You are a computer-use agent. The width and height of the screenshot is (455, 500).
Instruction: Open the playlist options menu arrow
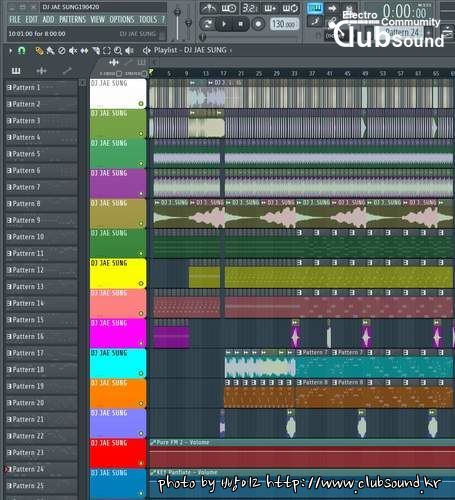coord(11,51)
